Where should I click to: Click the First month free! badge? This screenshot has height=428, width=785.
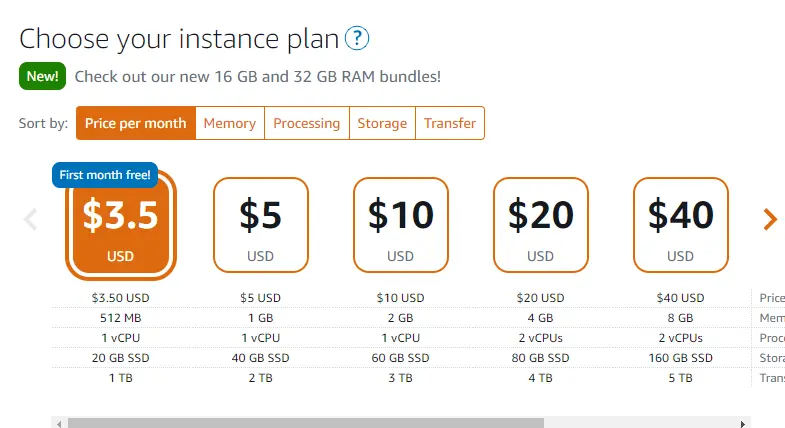(x=105, y=175)
